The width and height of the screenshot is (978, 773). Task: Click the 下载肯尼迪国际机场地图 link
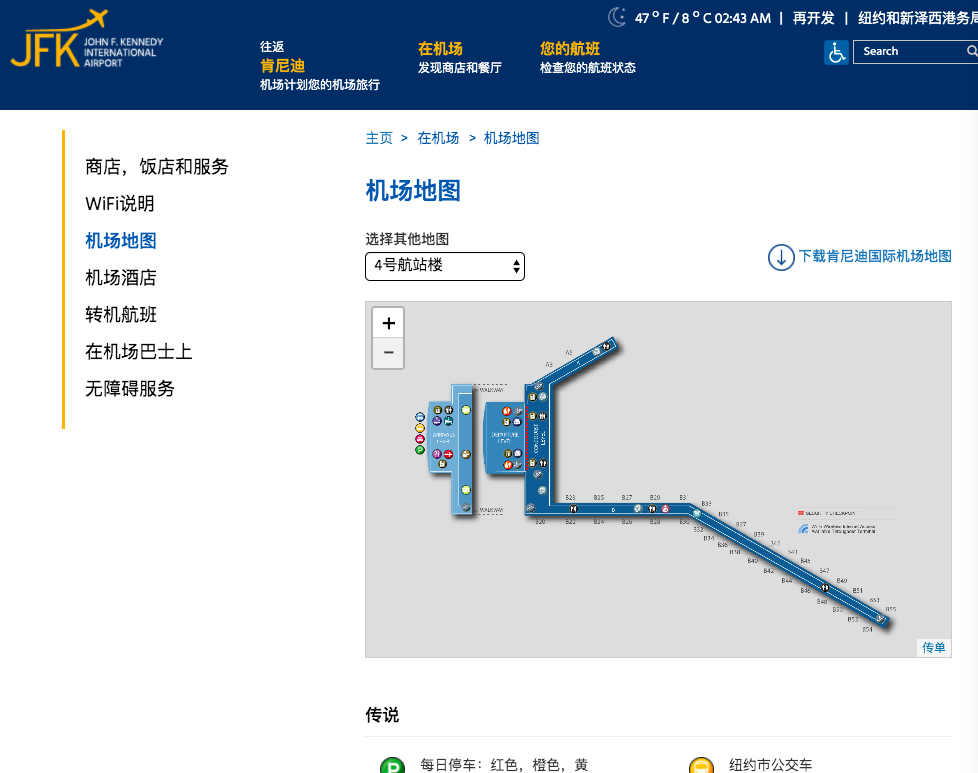pos(874,257)
